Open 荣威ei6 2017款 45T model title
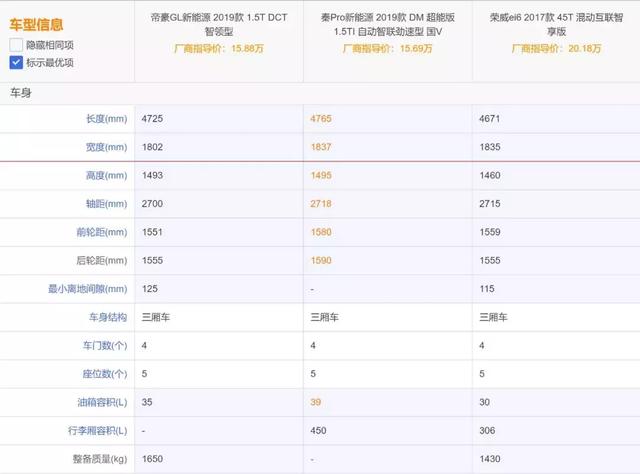The width and height of the screenshot is (640, 474). (556, 24)
